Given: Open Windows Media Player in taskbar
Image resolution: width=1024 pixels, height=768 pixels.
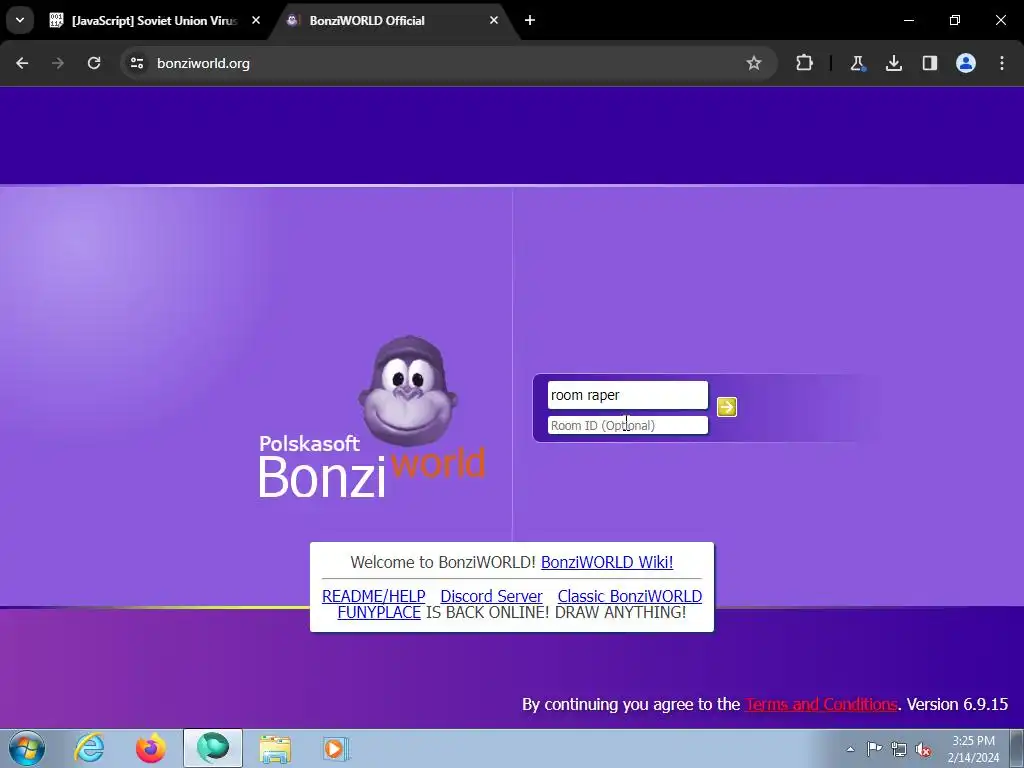Looking at the screenshot, I should (x=337, y=748).
